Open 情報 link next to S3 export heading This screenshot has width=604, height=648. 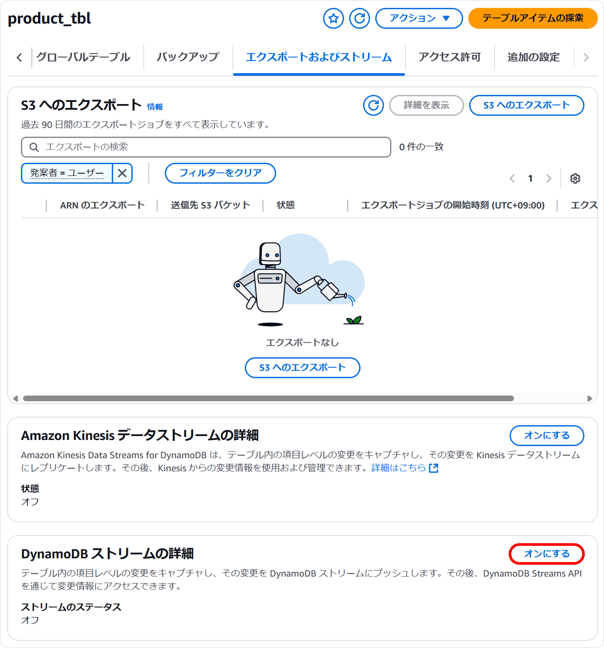point(155,107)
